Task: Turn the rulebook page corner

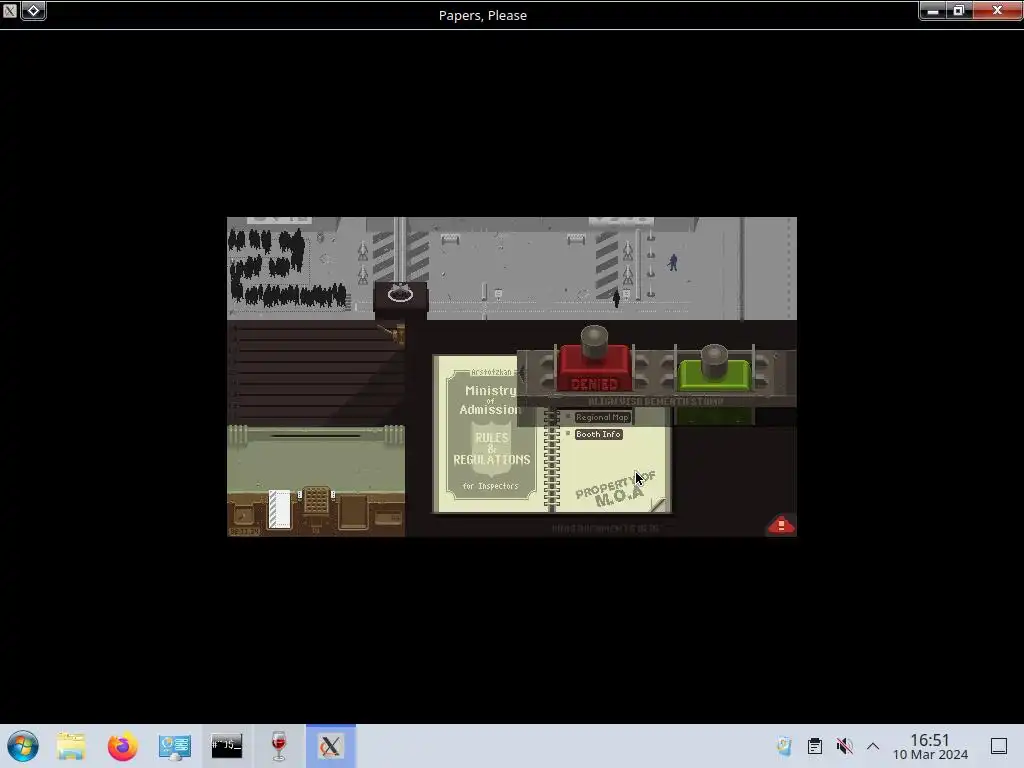Action: [x=658, y=504]
